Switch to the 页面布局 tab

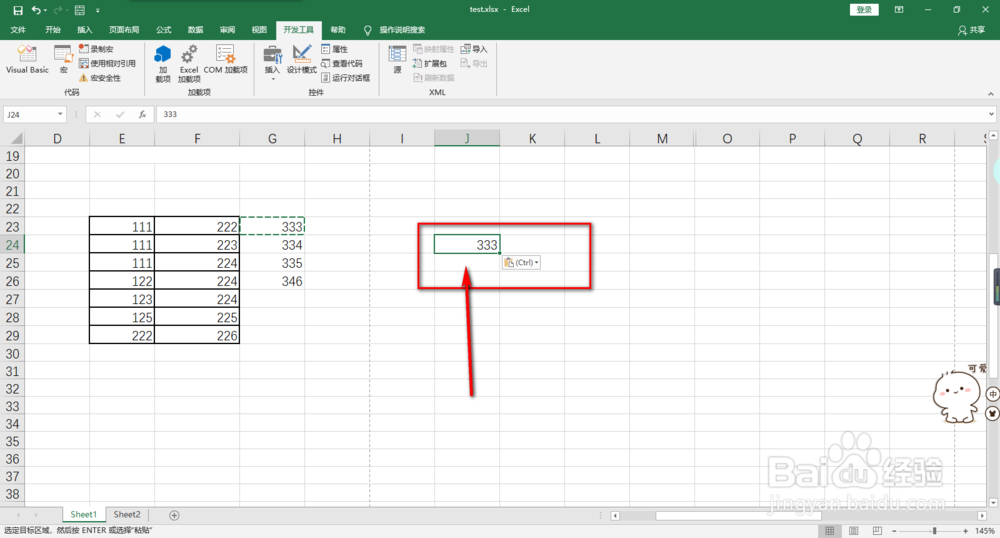(x=124, y=30)
